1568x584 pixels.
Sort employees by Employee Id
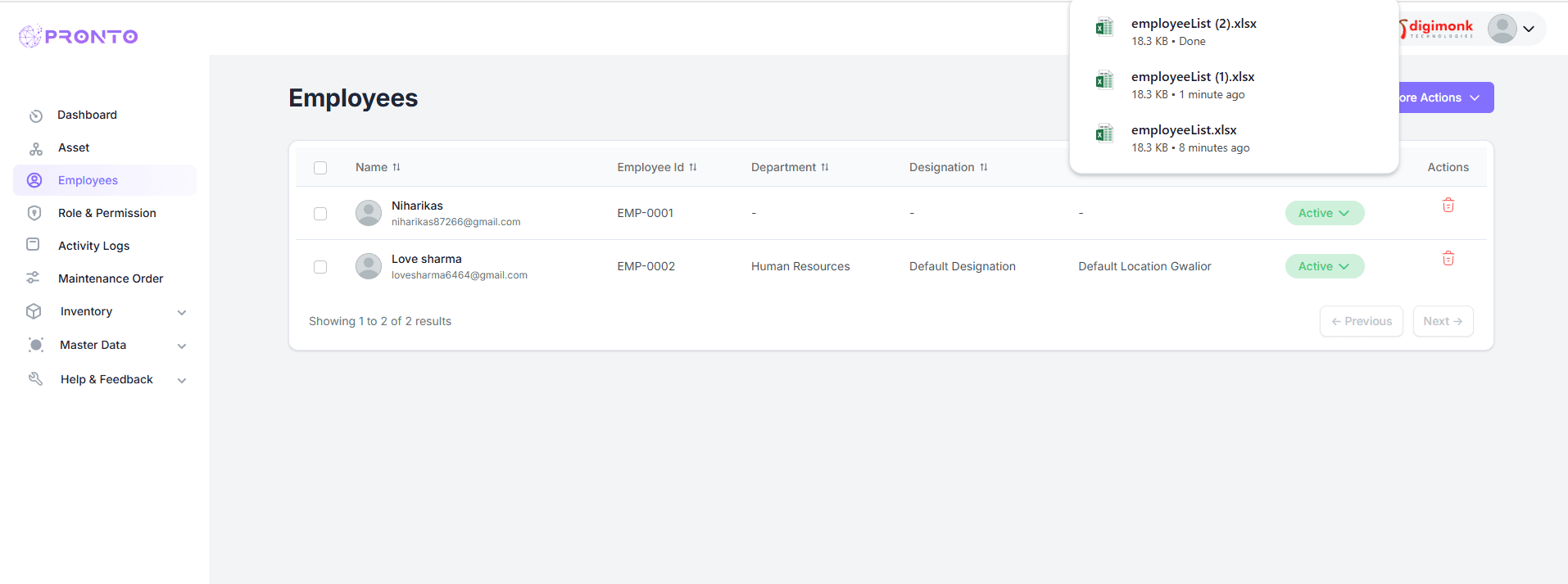click(x=692, y=167)
